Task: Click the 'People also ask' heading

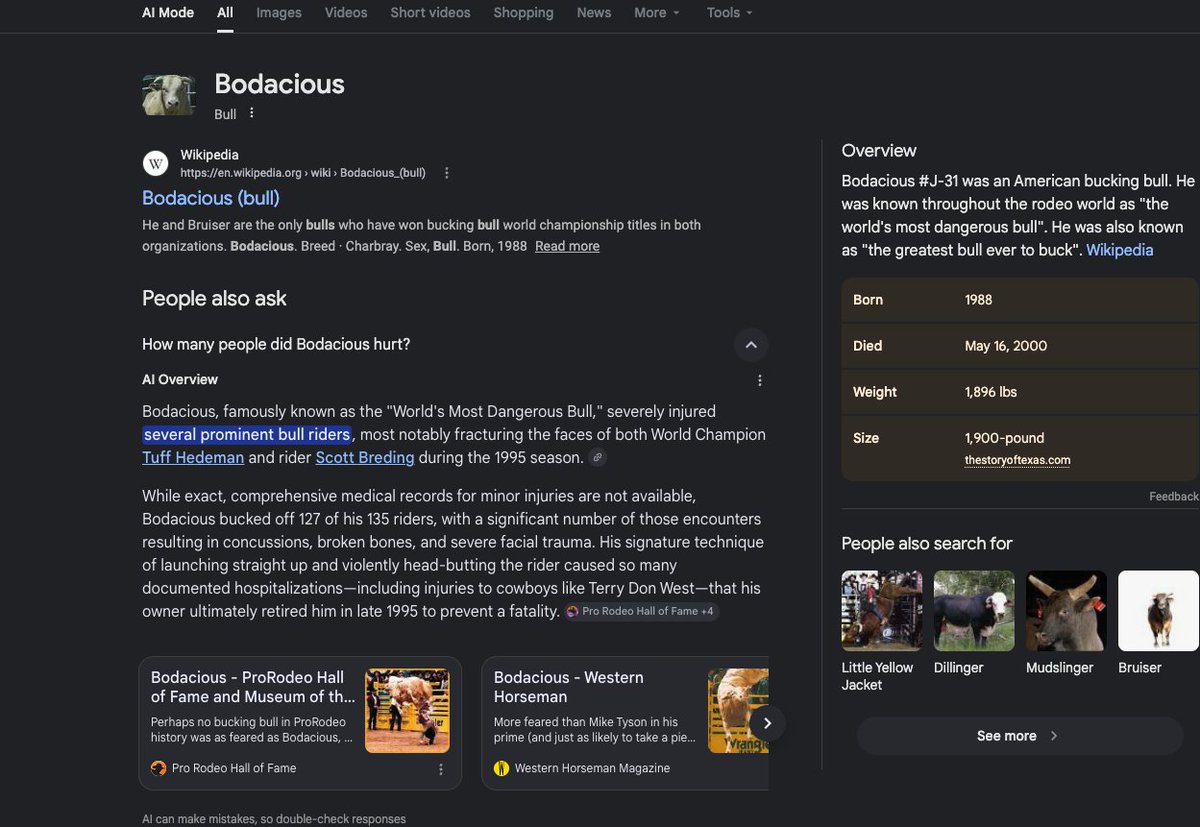Action: 214,298
